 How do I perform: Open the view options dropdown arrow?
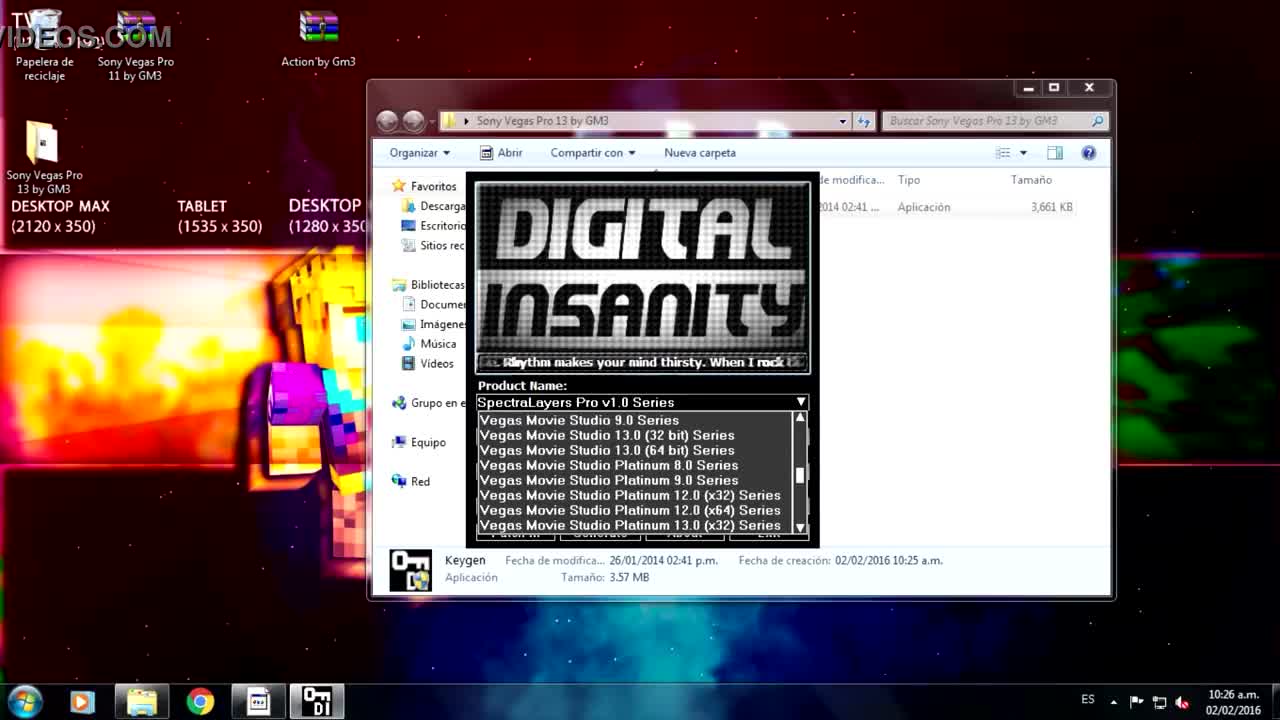[x=1023, y=153]
